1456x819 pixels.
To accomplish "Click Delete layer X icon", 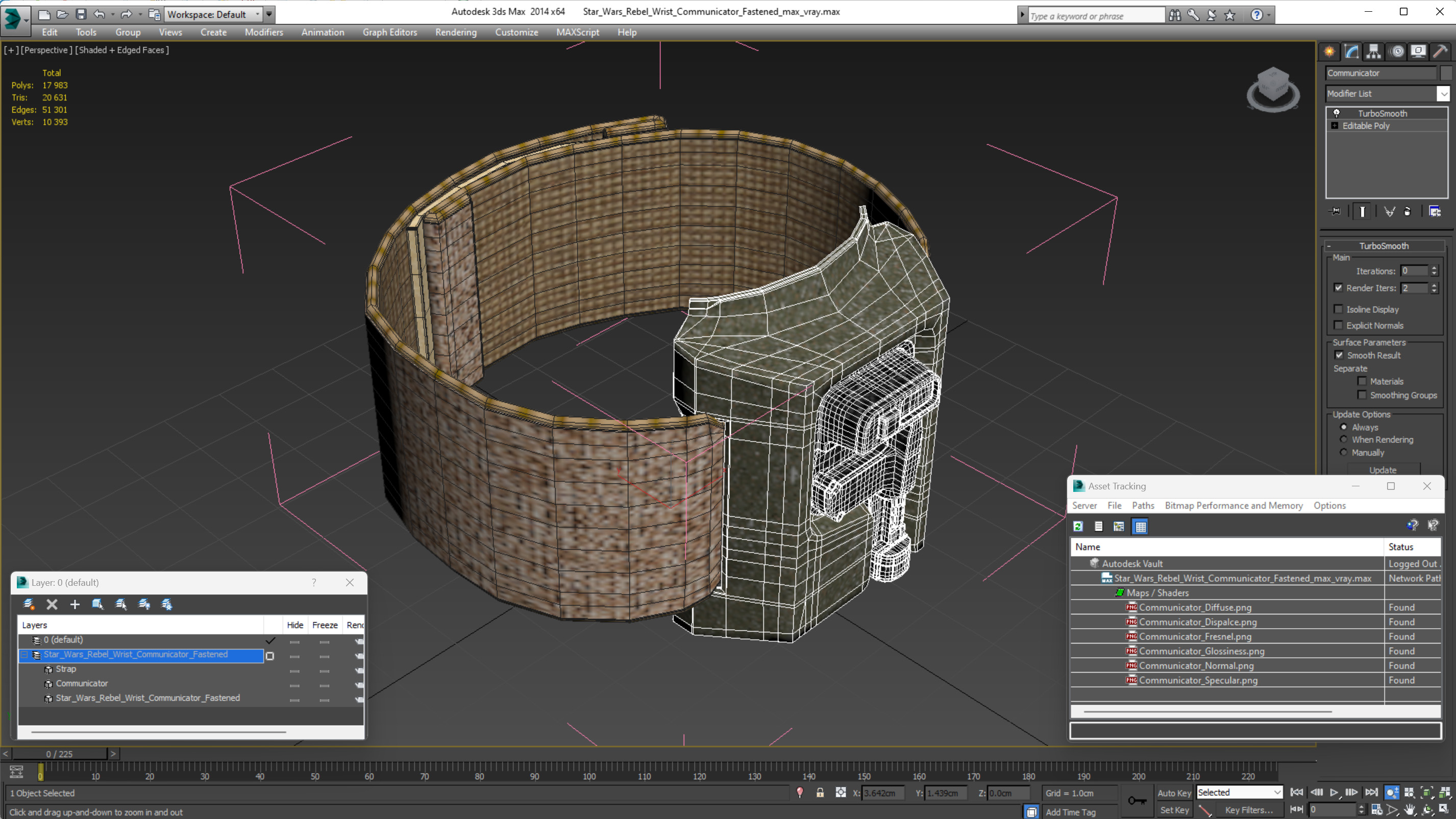I will (52, 604).
